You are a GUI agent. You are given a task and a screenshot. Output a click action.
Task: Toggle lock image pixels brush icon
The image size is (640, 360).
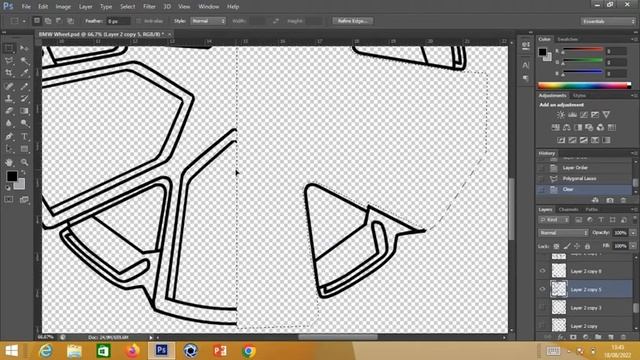(567, 246)
